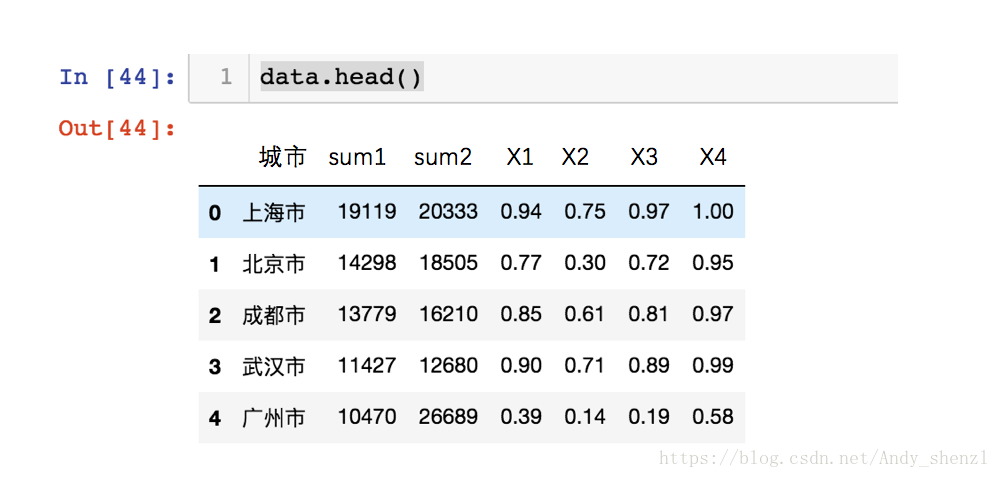
Task: Click X4 value 0.58 for 广州市
Action: tap(713, 417)
